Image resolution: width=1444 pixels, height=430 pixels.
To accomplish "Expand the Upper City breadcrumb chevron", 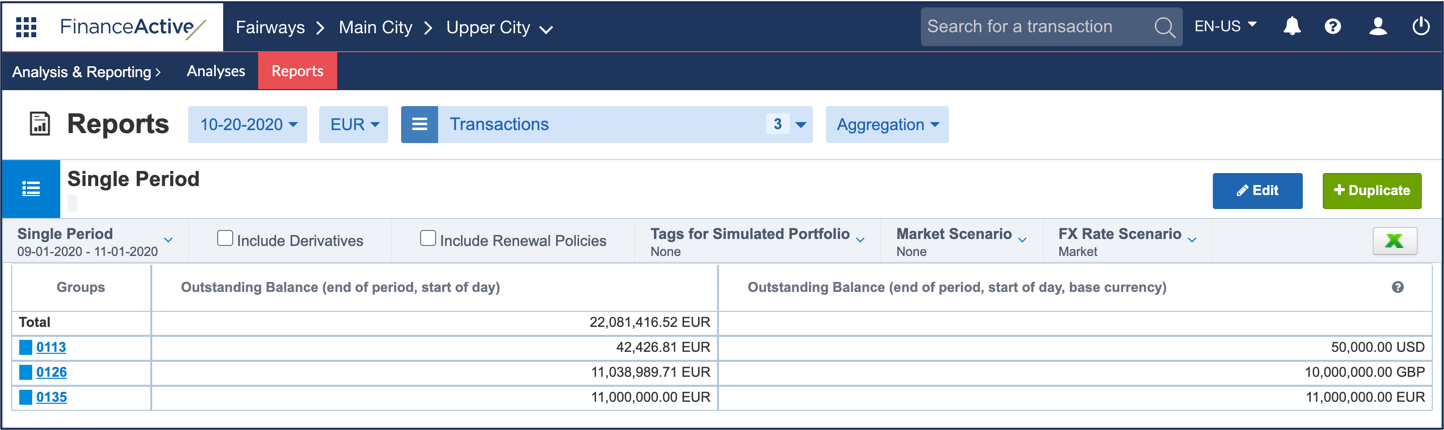I will [x=546, y=30].
